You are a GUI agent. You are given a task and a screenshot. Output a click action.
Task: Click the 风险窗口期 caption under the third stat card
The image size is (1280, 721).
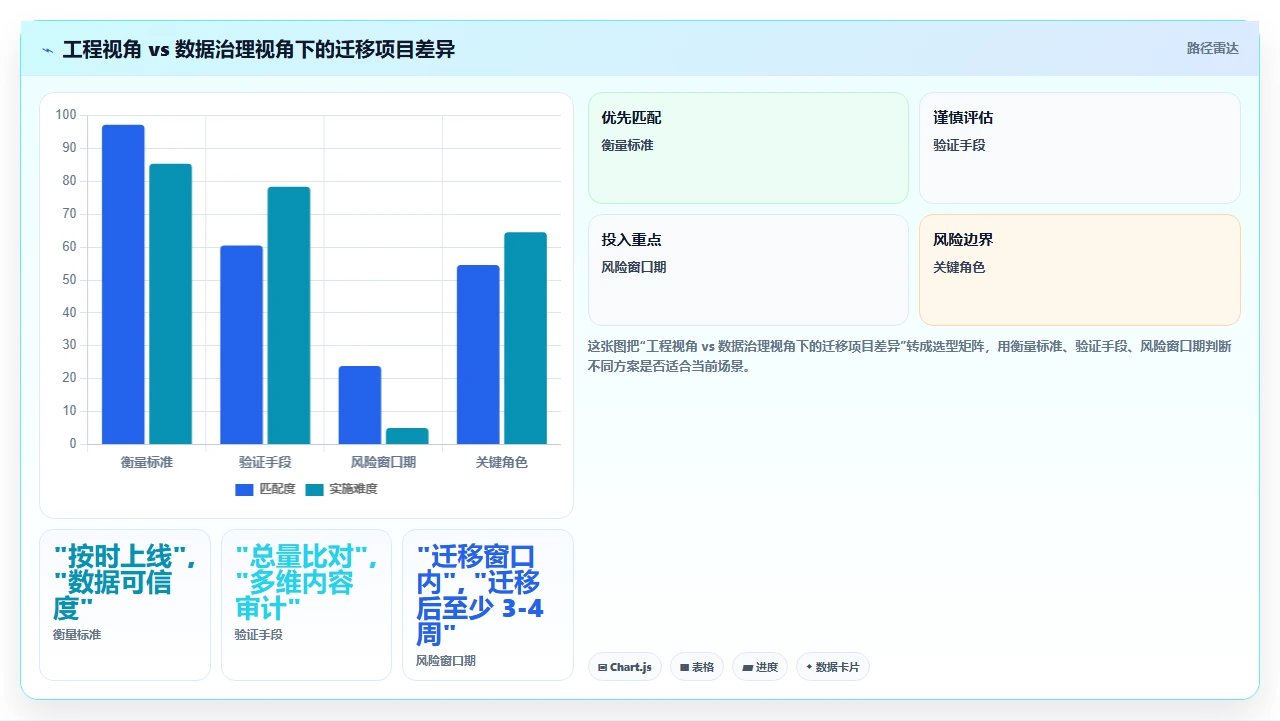tap(446, 661)
